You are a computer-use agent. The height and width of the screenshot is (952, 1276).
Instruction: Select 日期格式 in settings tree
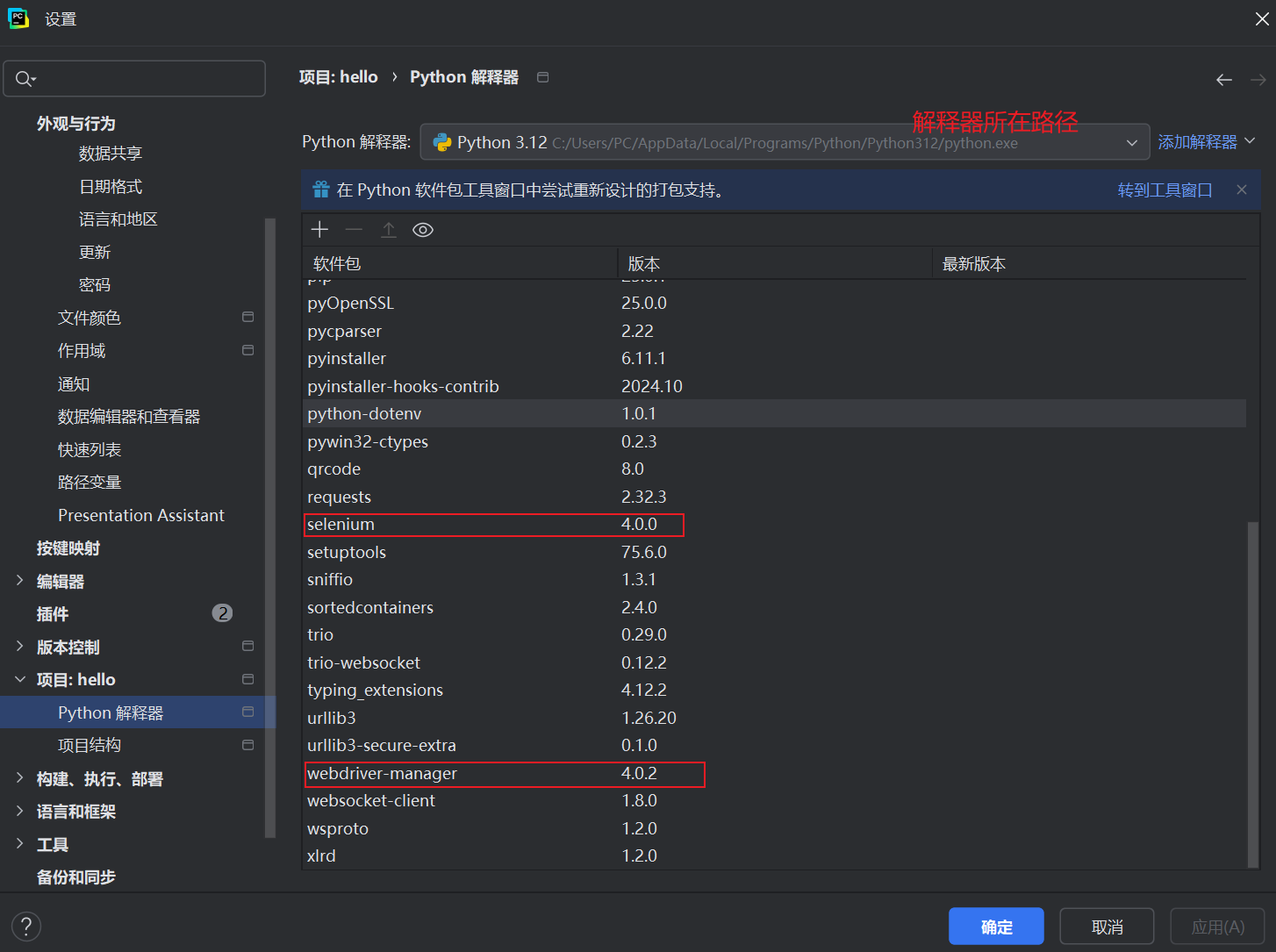(111, 187)
